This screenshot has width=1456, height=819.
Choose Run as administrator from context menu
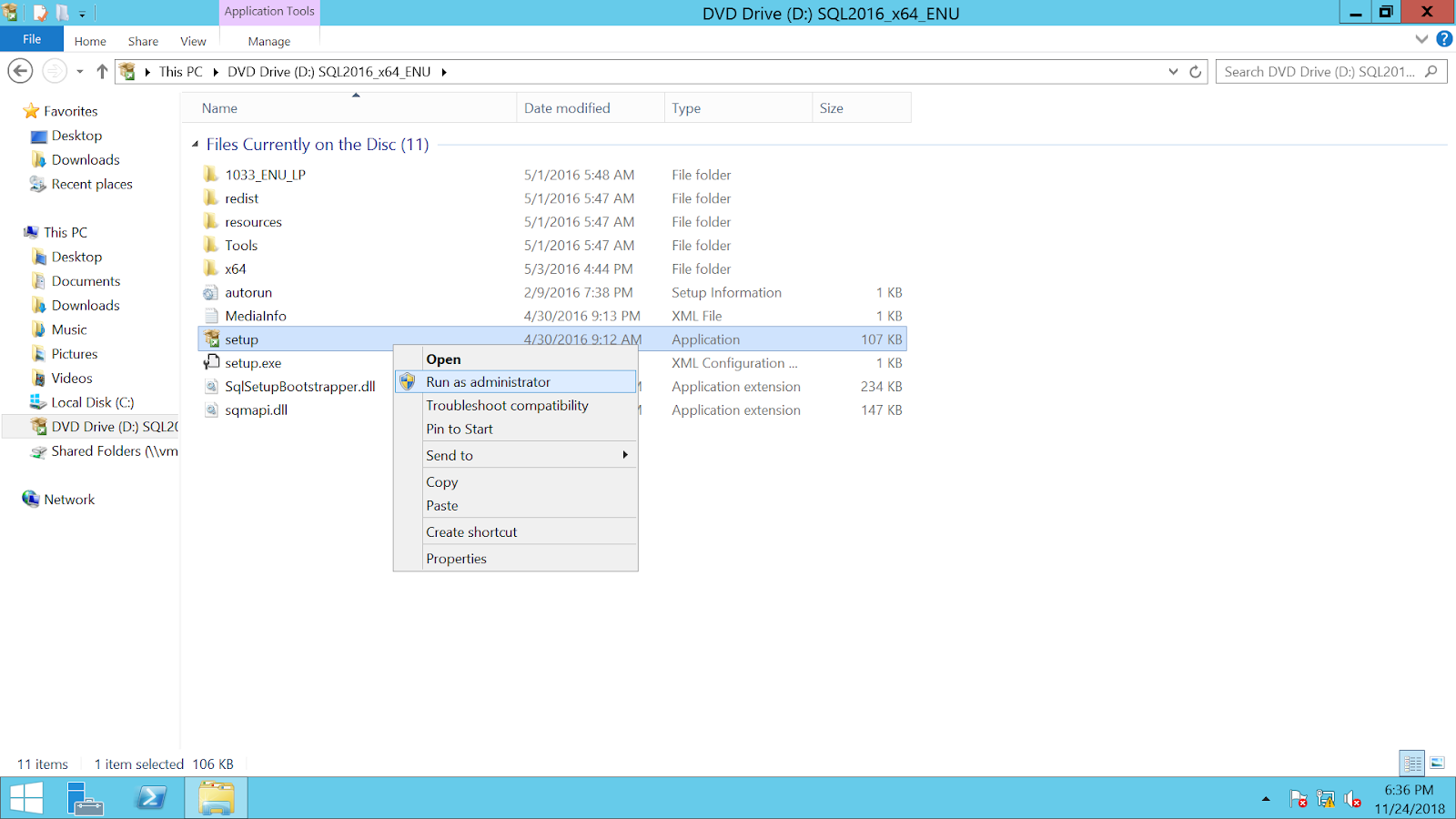[489, 381]
